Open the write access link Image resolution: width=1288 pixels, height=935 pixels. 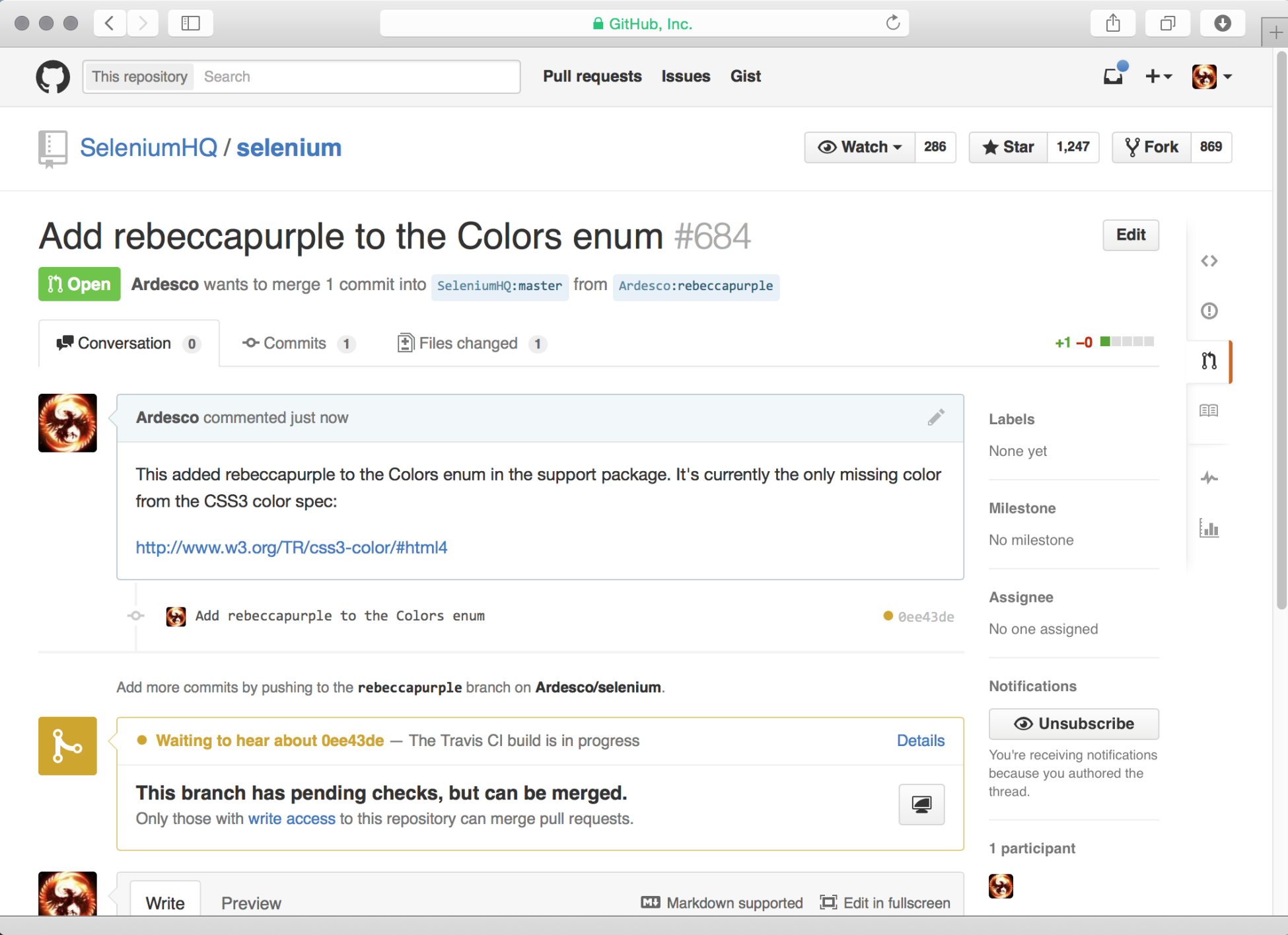292,819
